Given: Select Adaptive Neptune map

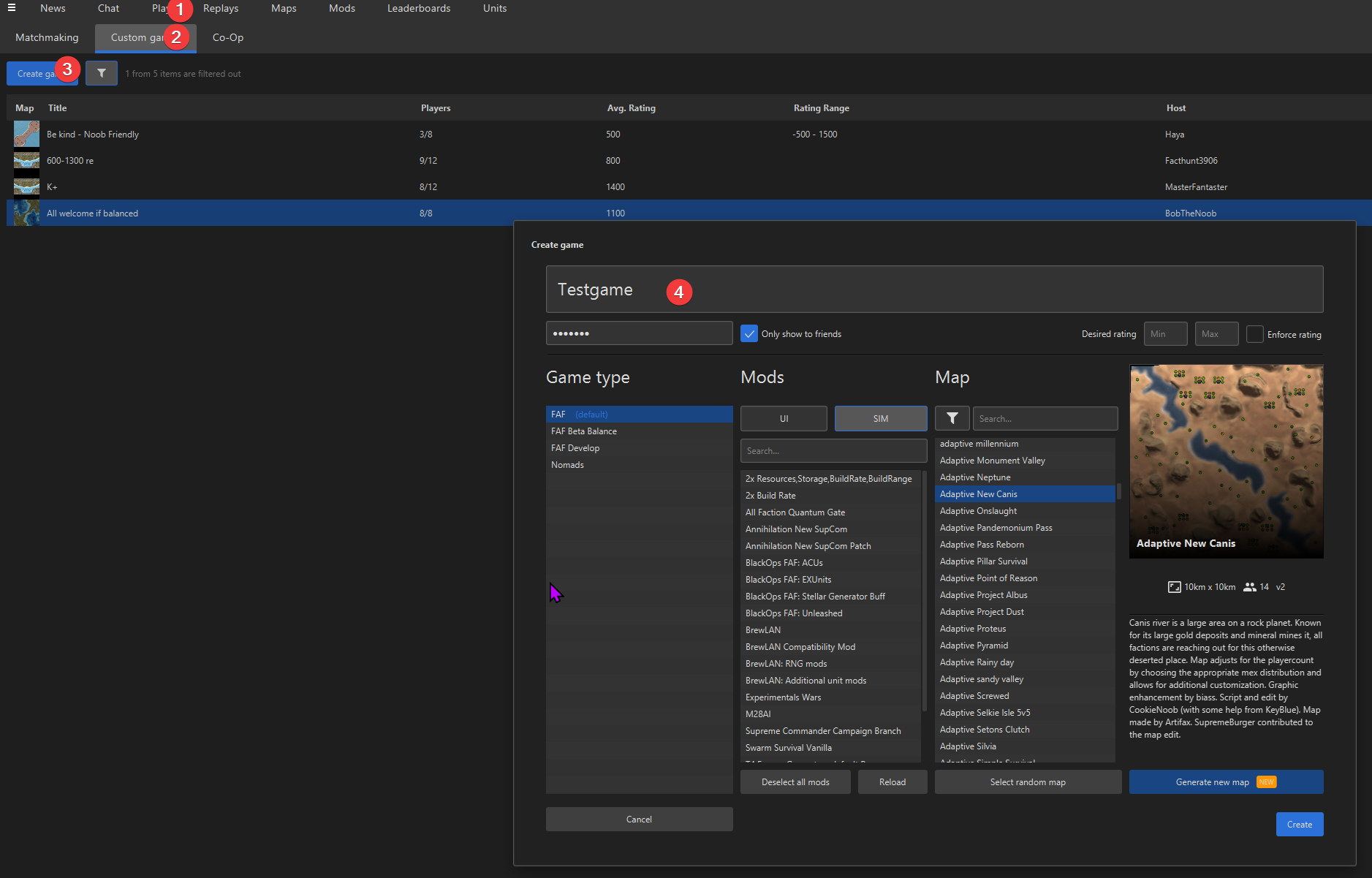Looking at the screenshot, I should pyautogui.click(x=1025, y=477).
